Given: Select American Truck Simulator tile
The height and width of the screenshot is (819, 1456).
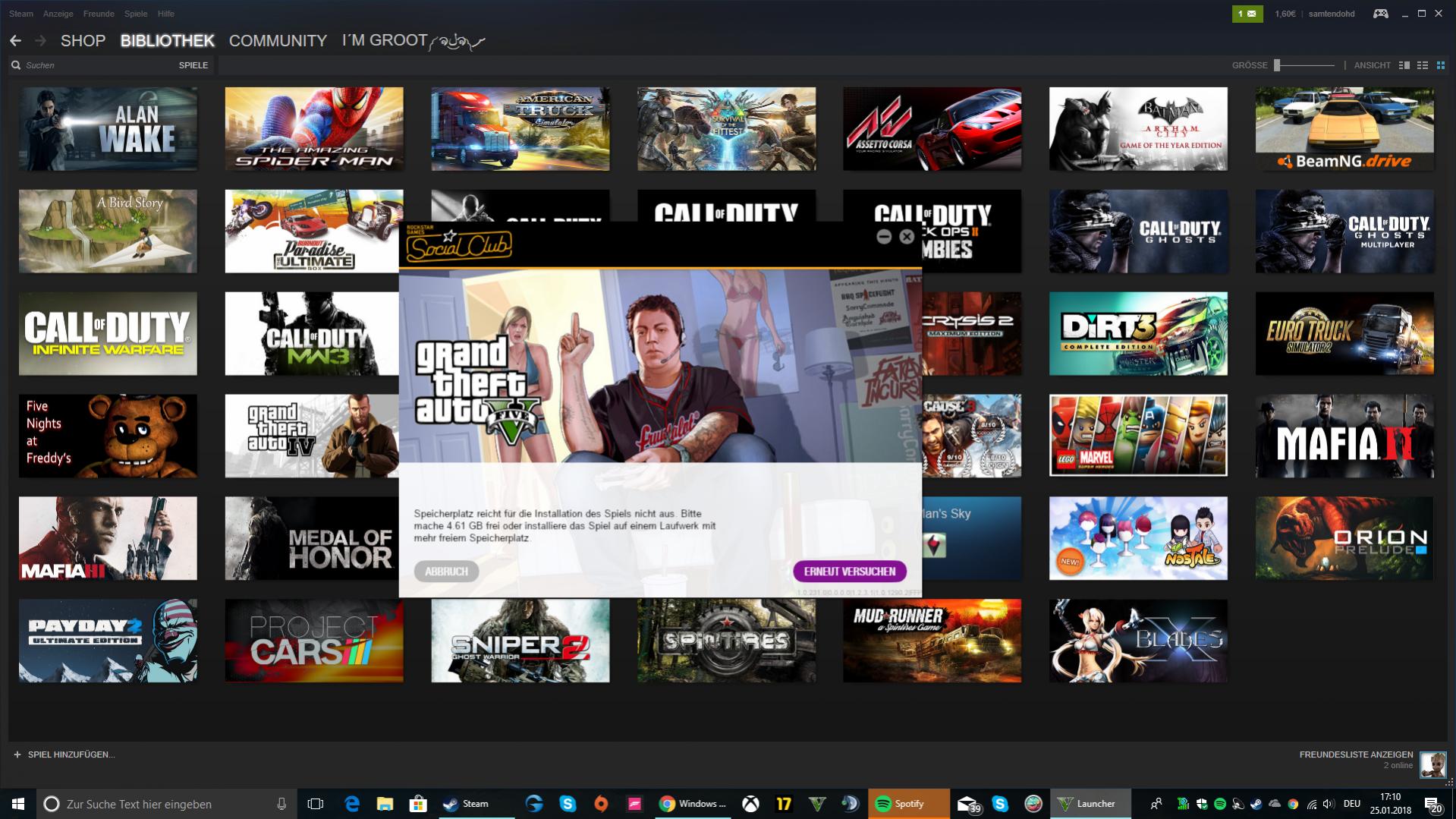Looking at the screenshot, I should [x=520, y=128].
